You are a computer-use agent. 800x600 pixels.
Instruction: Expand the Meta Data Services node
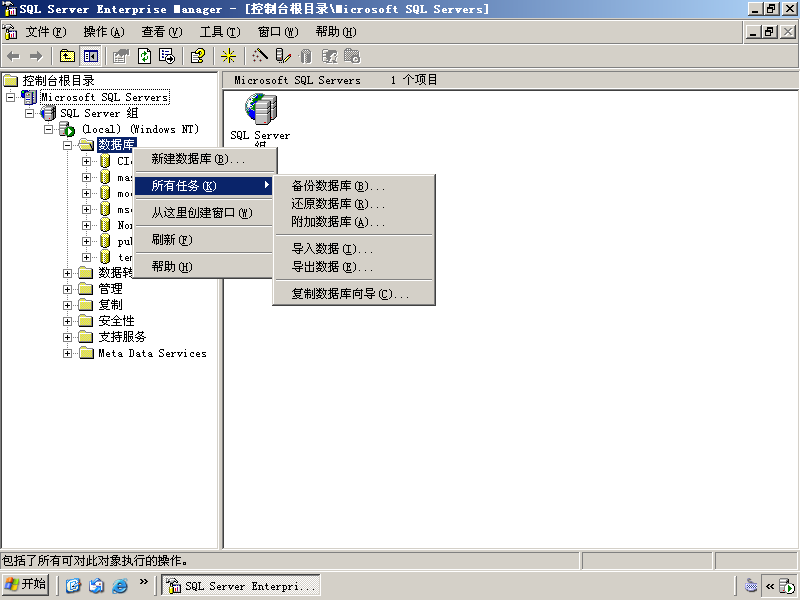pos(67,353)
